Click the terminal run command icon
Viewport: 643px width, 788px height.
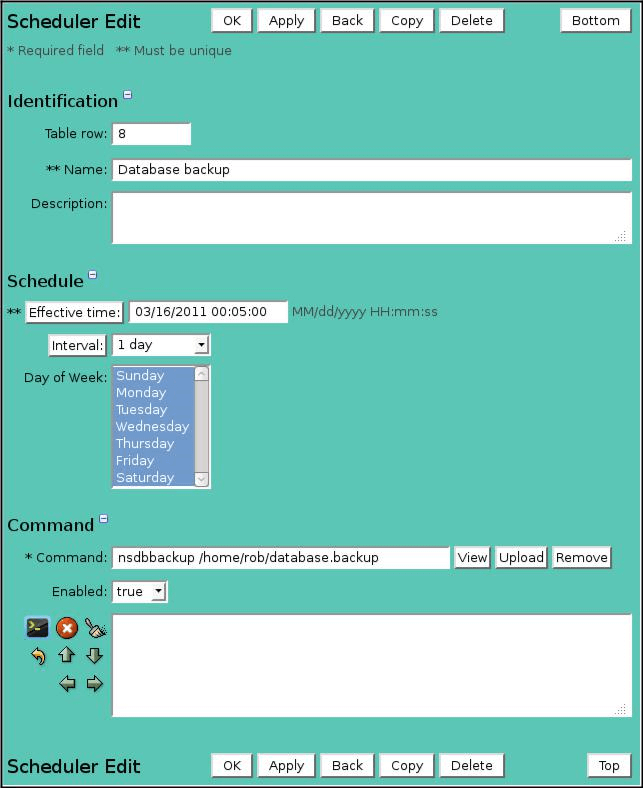coord(37,628)
